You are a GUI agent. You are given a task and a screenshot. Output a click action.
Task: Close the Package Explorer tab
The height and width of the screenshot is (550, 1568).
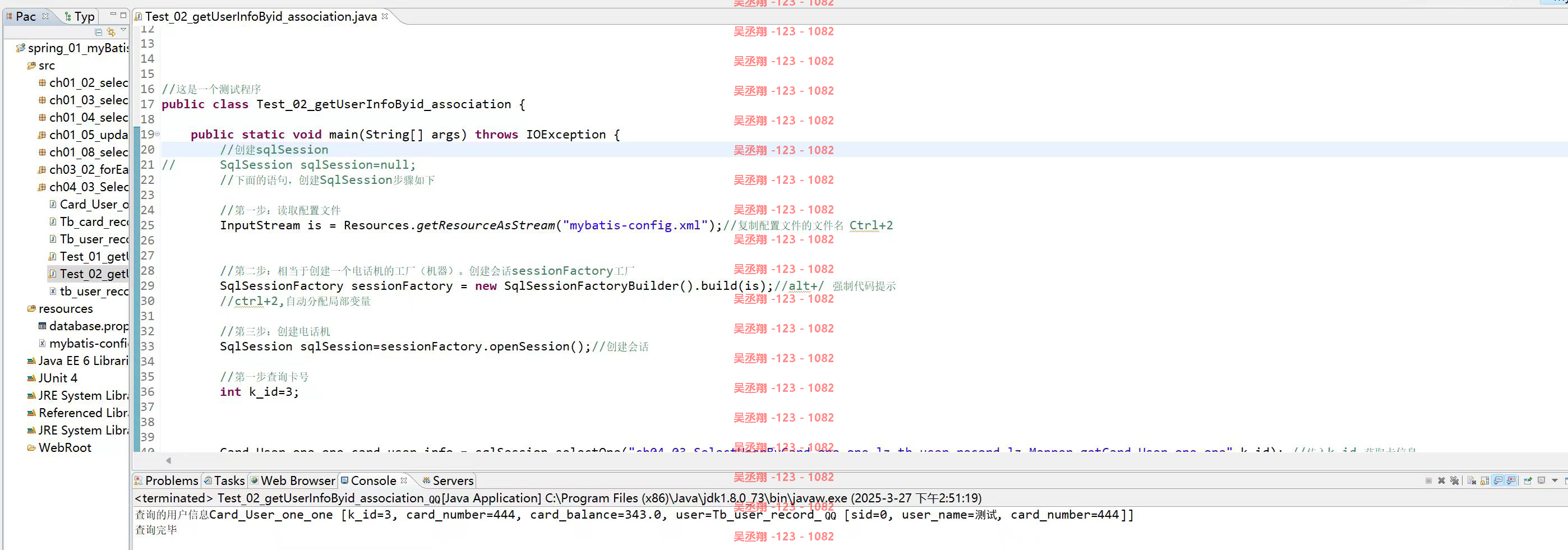point(45,16)
